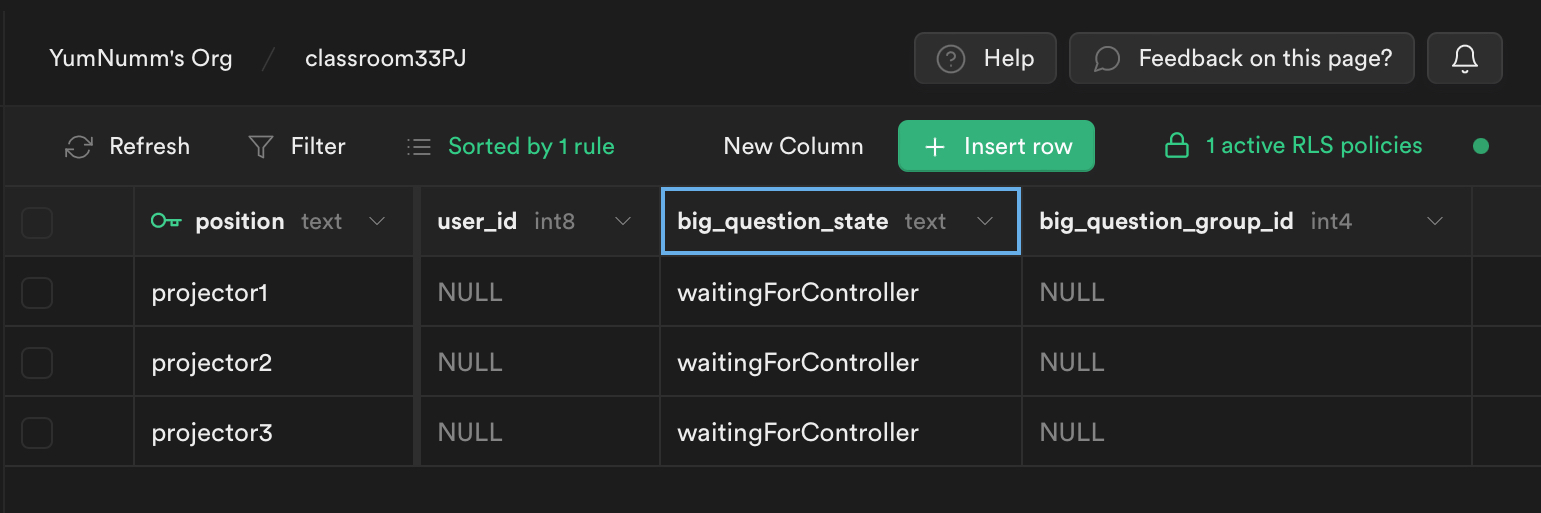Click the New Column button
Image resolution: width=1541 pixels, height=513 pixels.
[793, 146]
